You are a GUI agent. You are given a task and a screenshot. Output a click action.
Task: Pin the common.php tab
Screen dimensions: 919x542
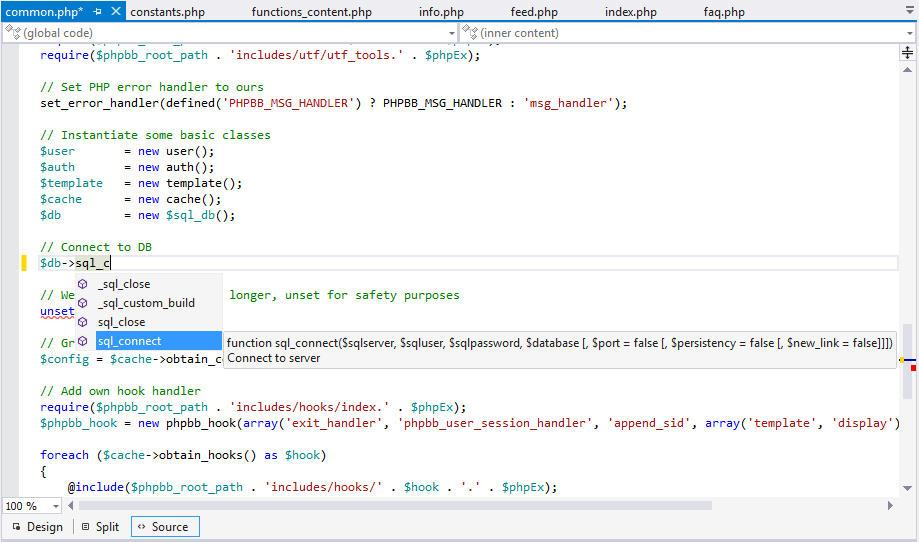coord(97,11)
